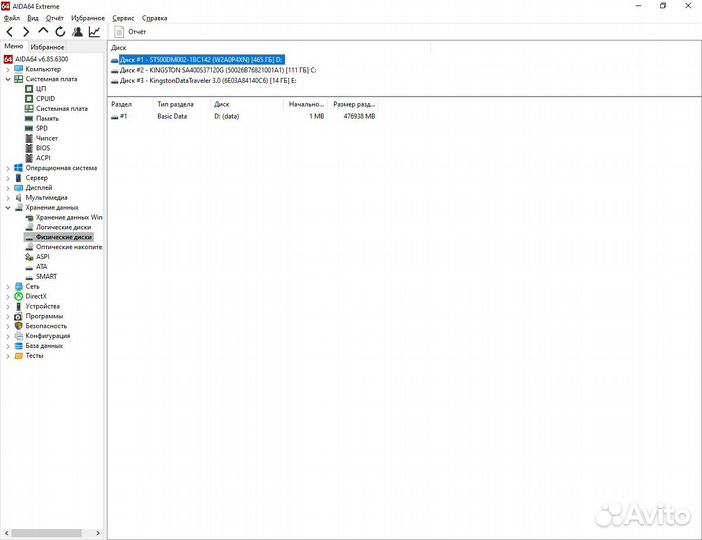Screen dimensions: 702x540
Task: Select Диск #2 KINGSTON SA400S37120G row
Action: click(x=214, y=70)
